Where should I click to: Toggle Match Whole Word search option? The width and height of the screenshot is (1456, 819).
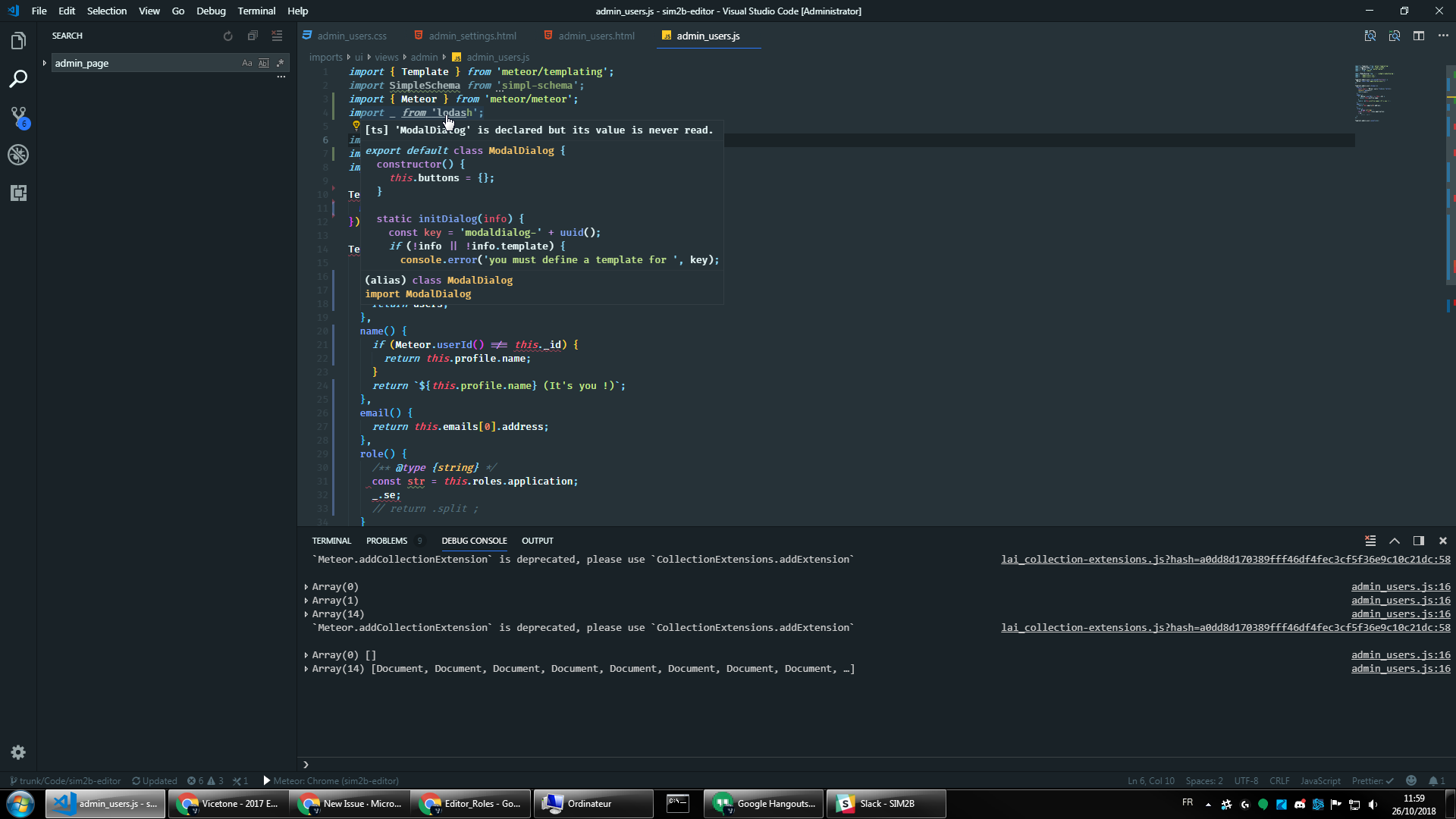[263, 63]
